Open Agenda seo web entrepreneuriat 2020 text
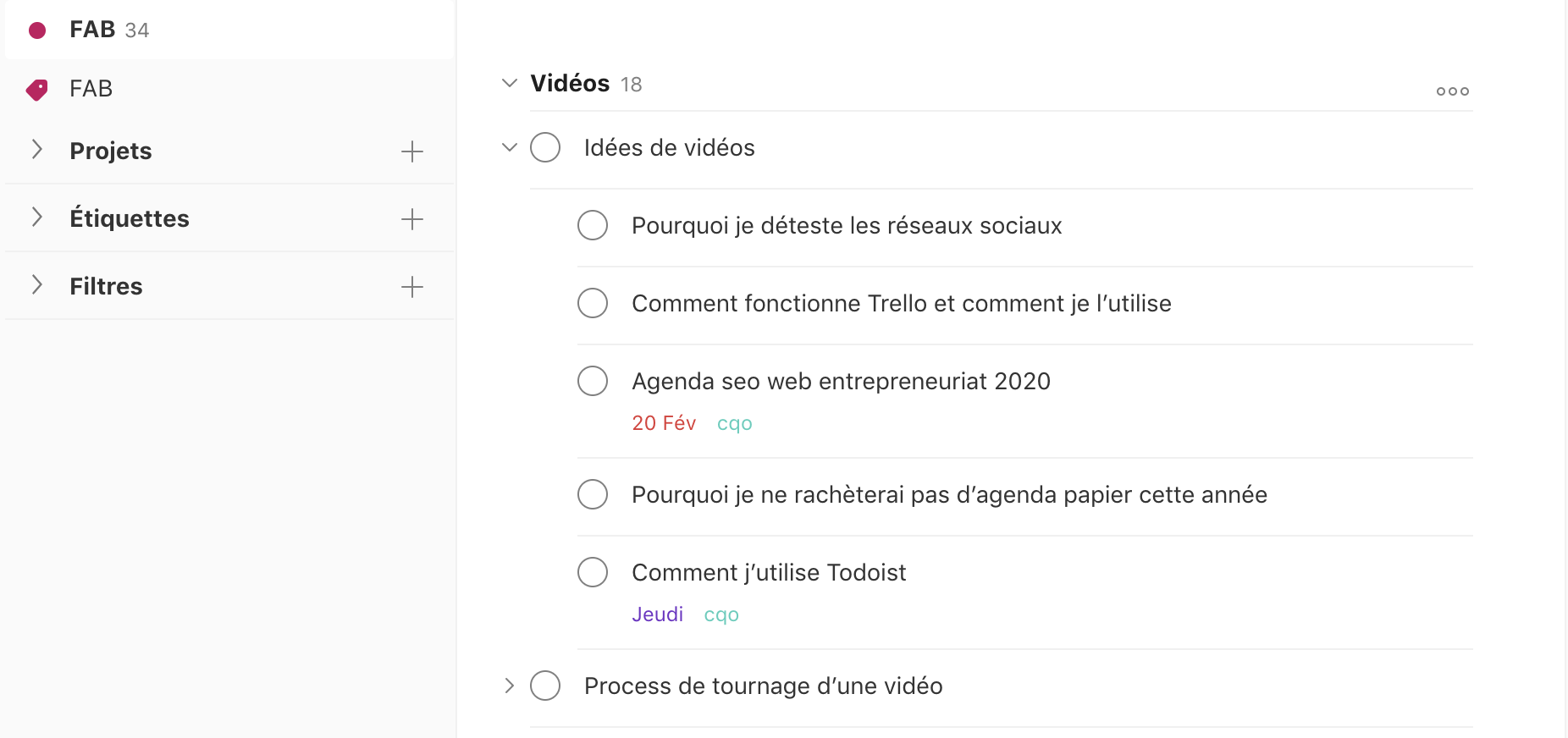Viewport: 1568px width, 738px height. [841, 382]
